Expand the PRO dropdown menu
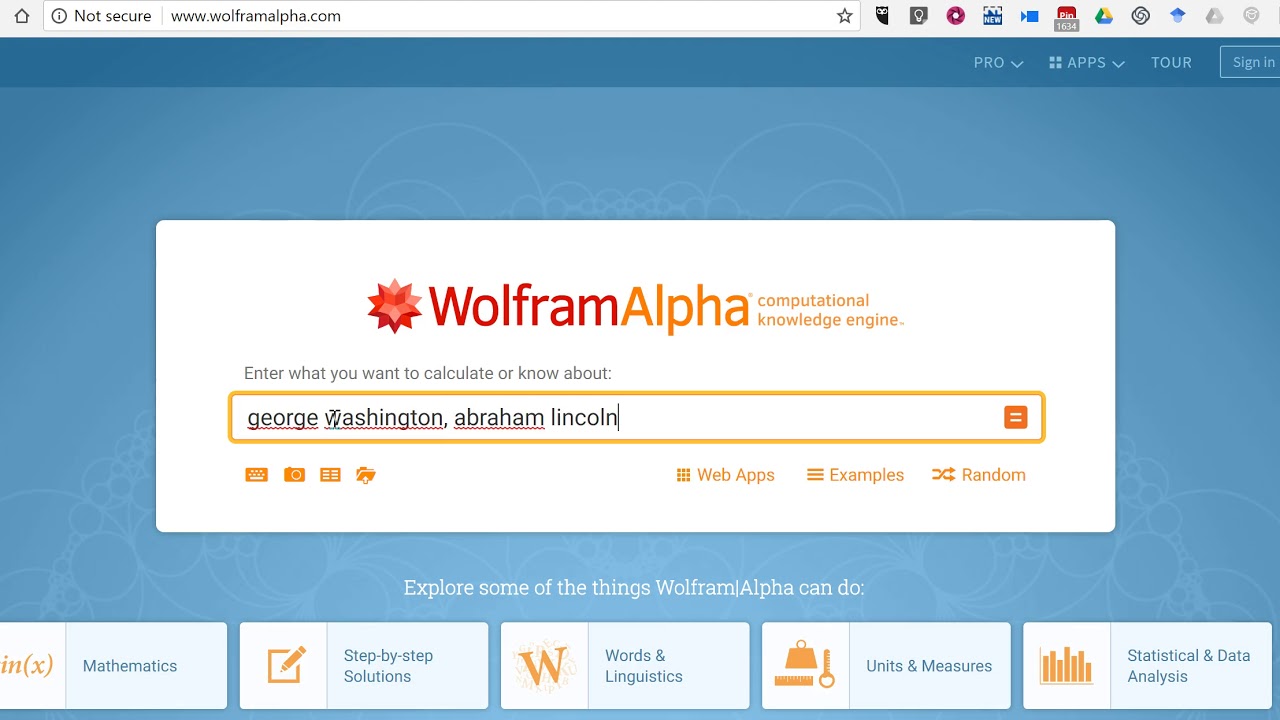1280x720 pixels. (x=998, y=62)
